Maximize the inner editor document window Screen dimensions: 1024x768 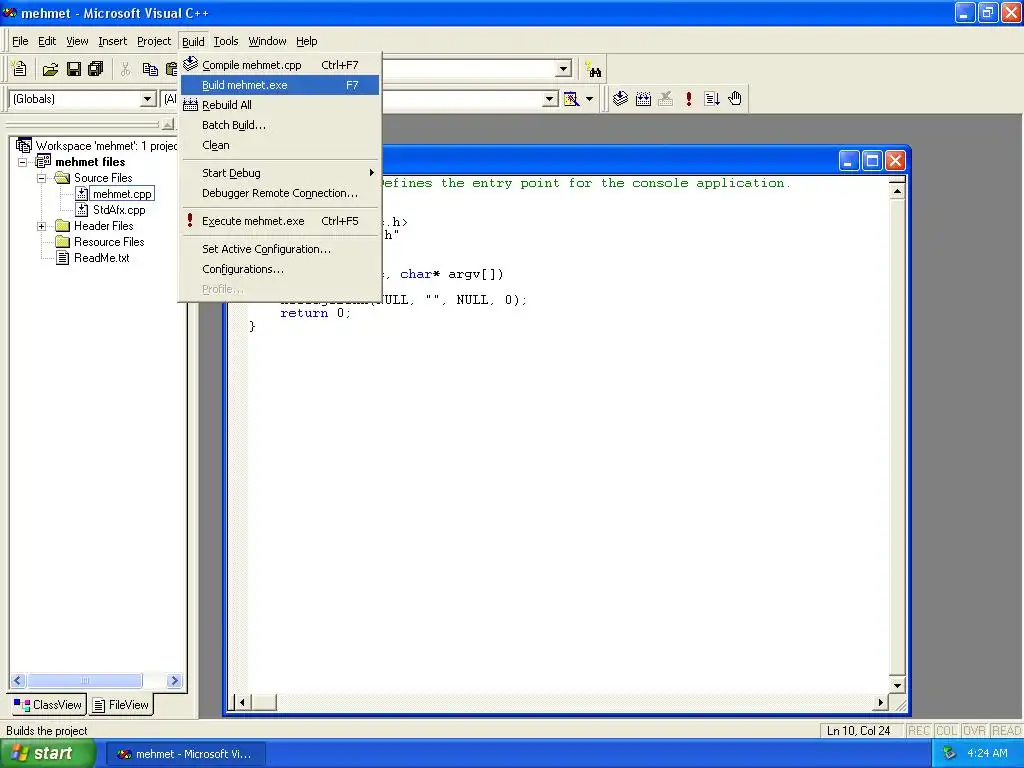(x=872, y=161)
